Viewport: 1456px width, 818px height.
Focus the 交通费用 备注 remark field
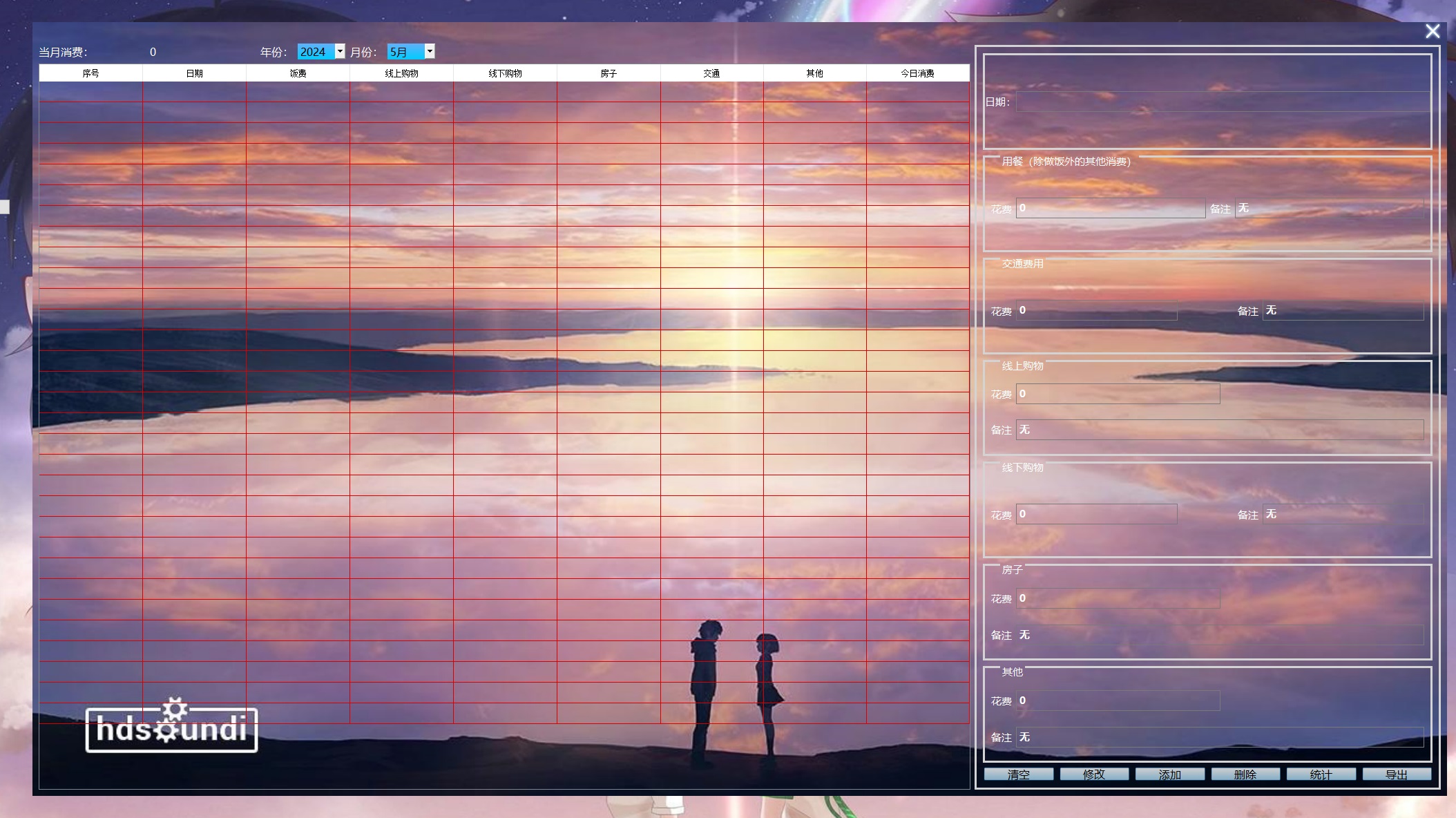[1343, 310]
